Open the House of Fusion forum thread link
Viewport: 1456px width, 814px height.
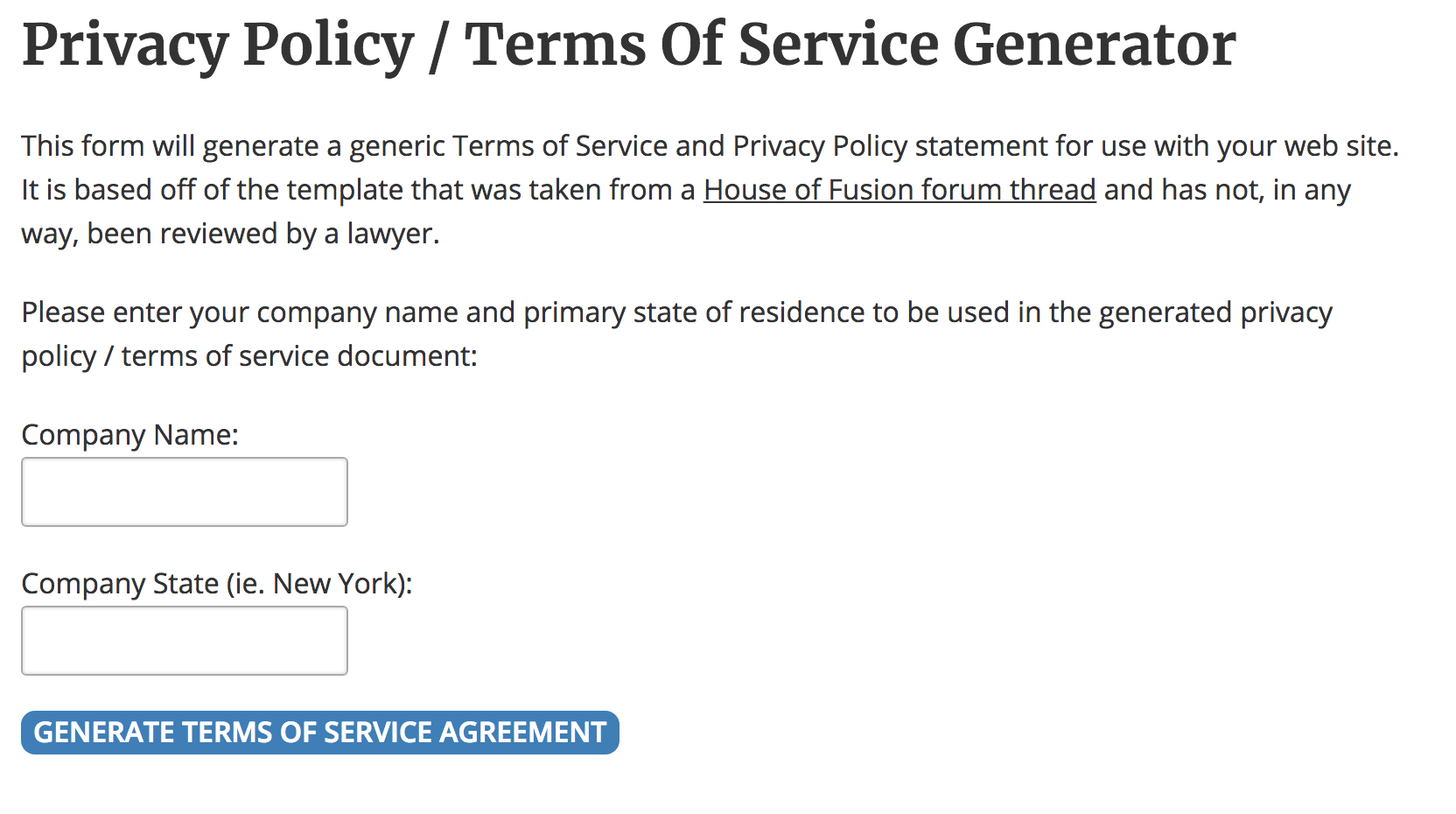899,190
